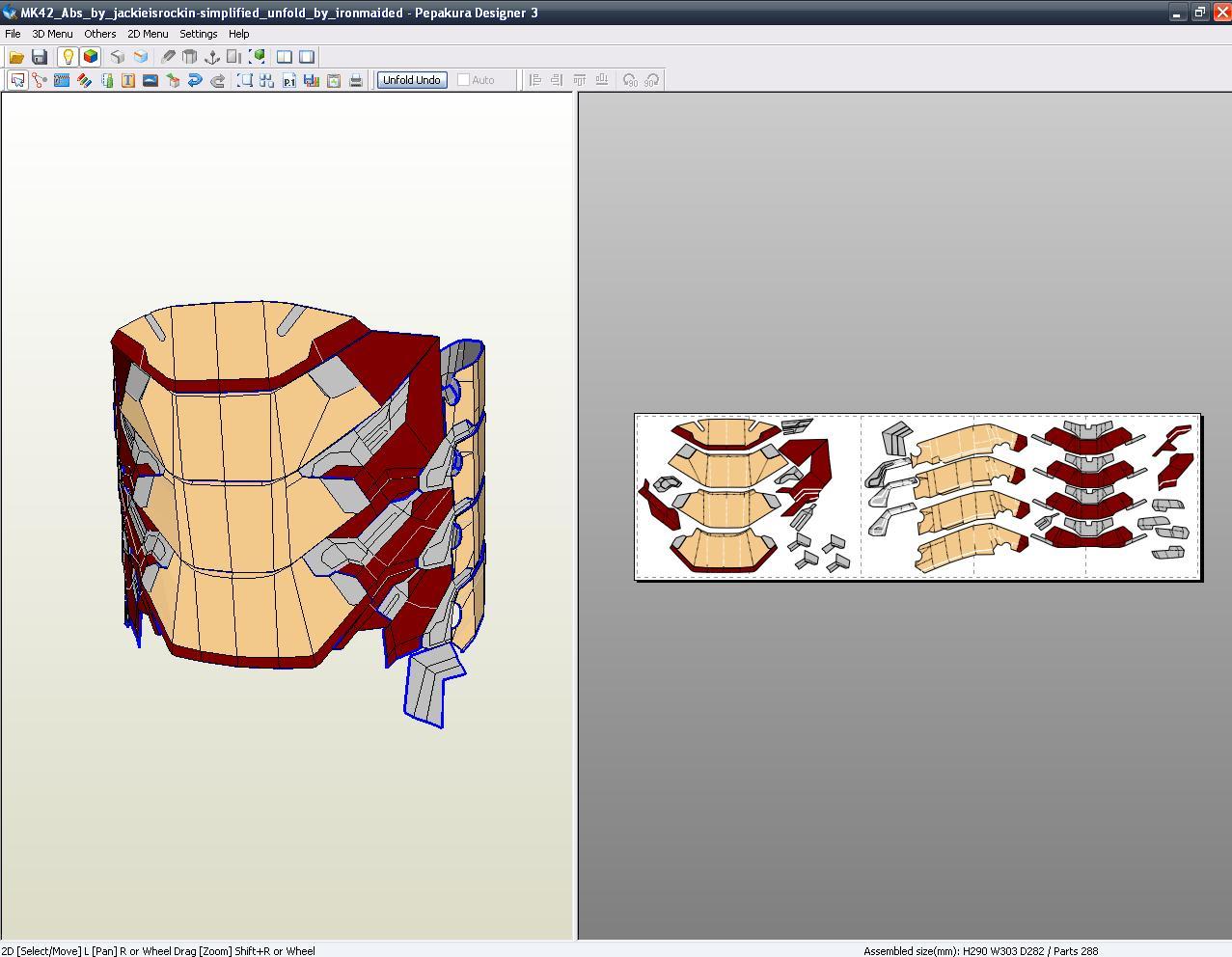This screenshot has width=1232, height=957.
Task: Click the blue zipper flap-edit icon
Action: [62, 80]
